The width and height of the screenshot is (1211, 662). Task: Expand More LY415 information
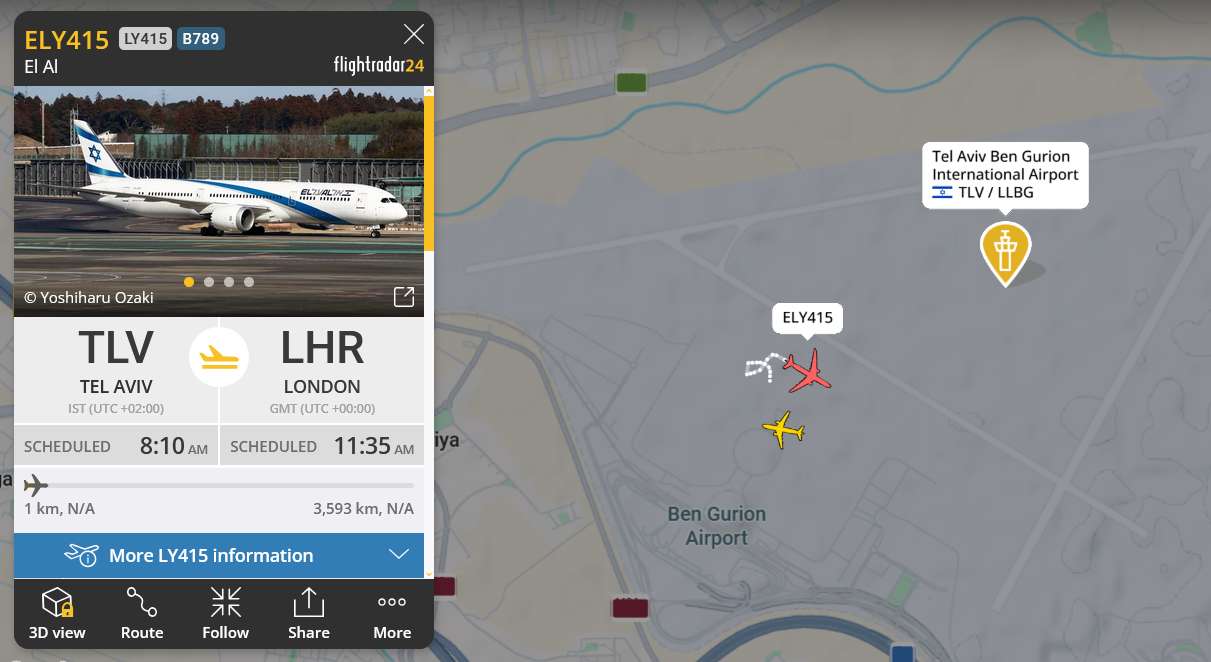click(x=219, y=555)
